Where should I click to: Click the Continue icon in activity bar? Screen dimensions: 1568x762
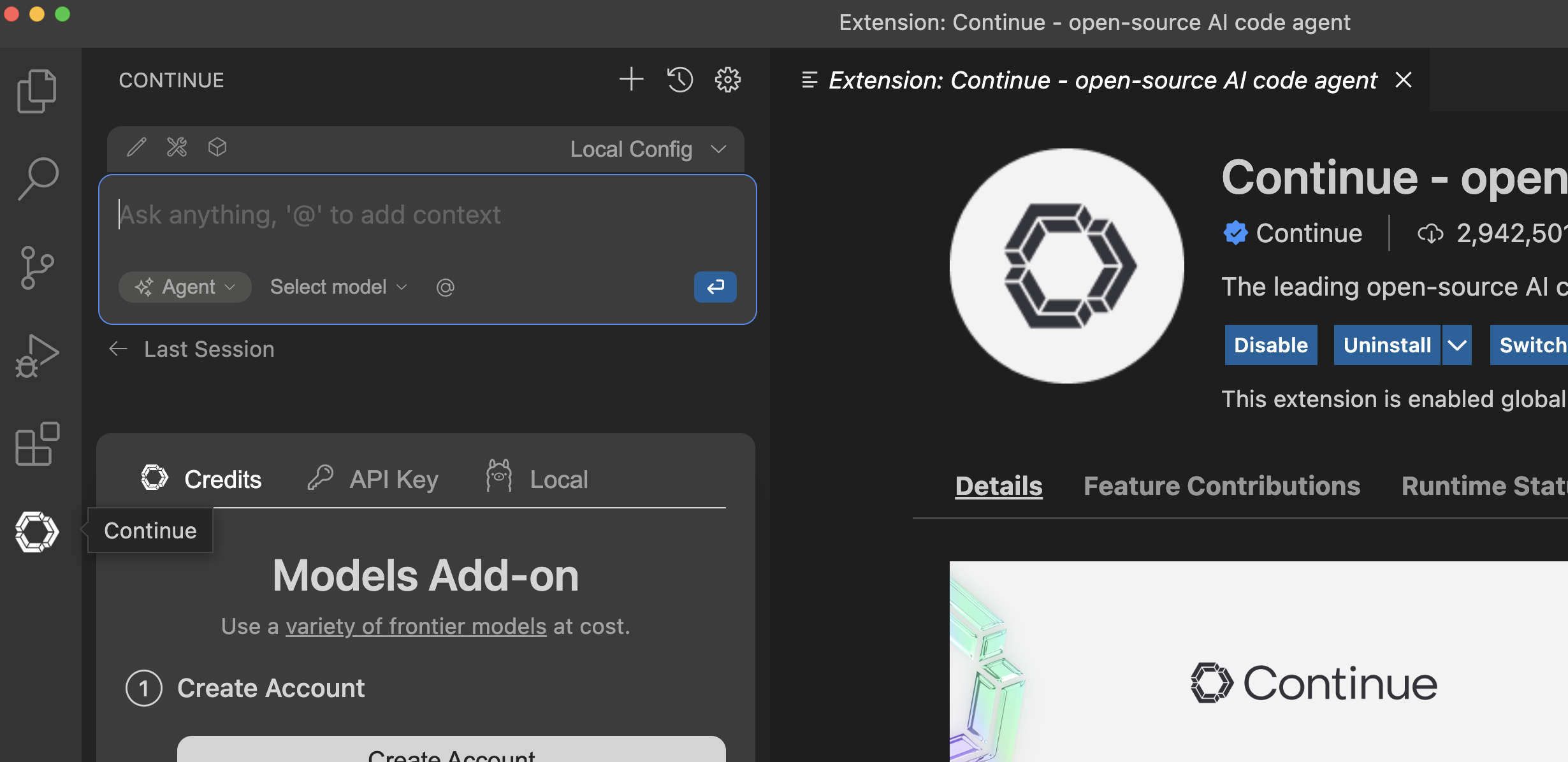click(x=37, y=531)
